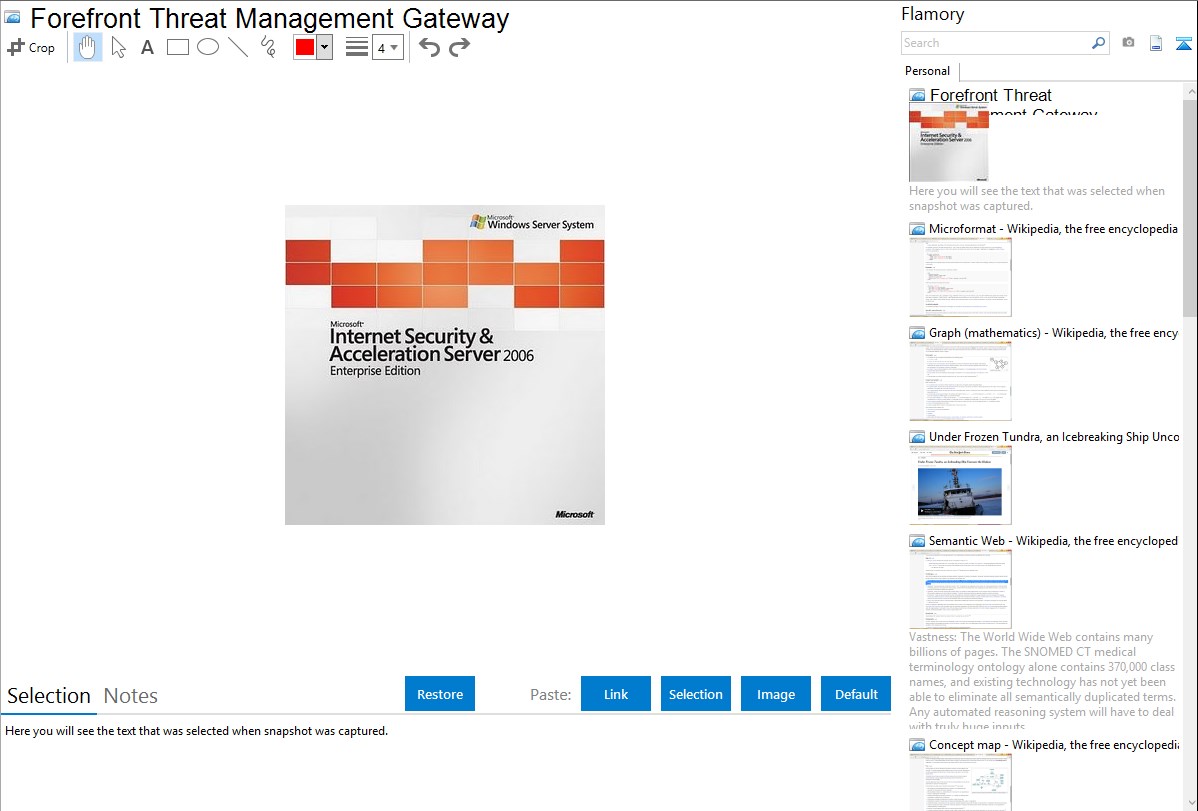Click the icon beside Under Frozen Tundra
The width and height of the screenshot is (1198, 811).
(917, 437)
